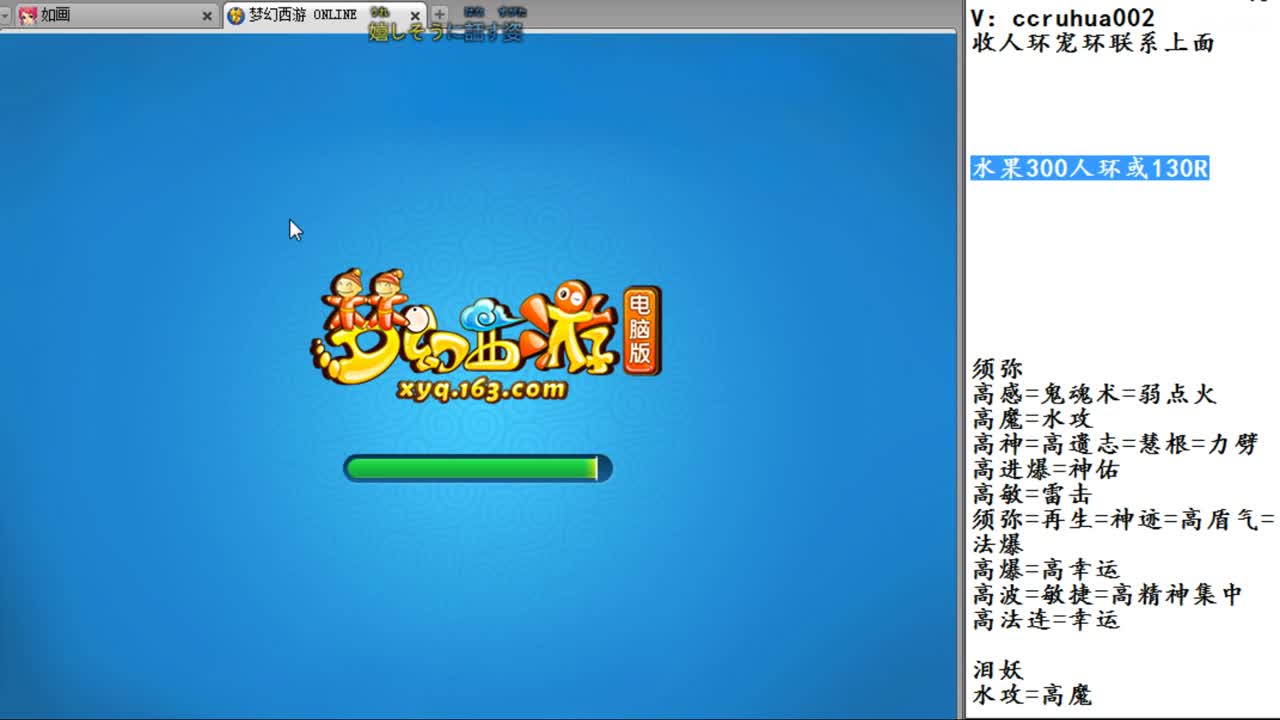
Task: Click the V: ccruhua002 text
Action: point(1063,18)
